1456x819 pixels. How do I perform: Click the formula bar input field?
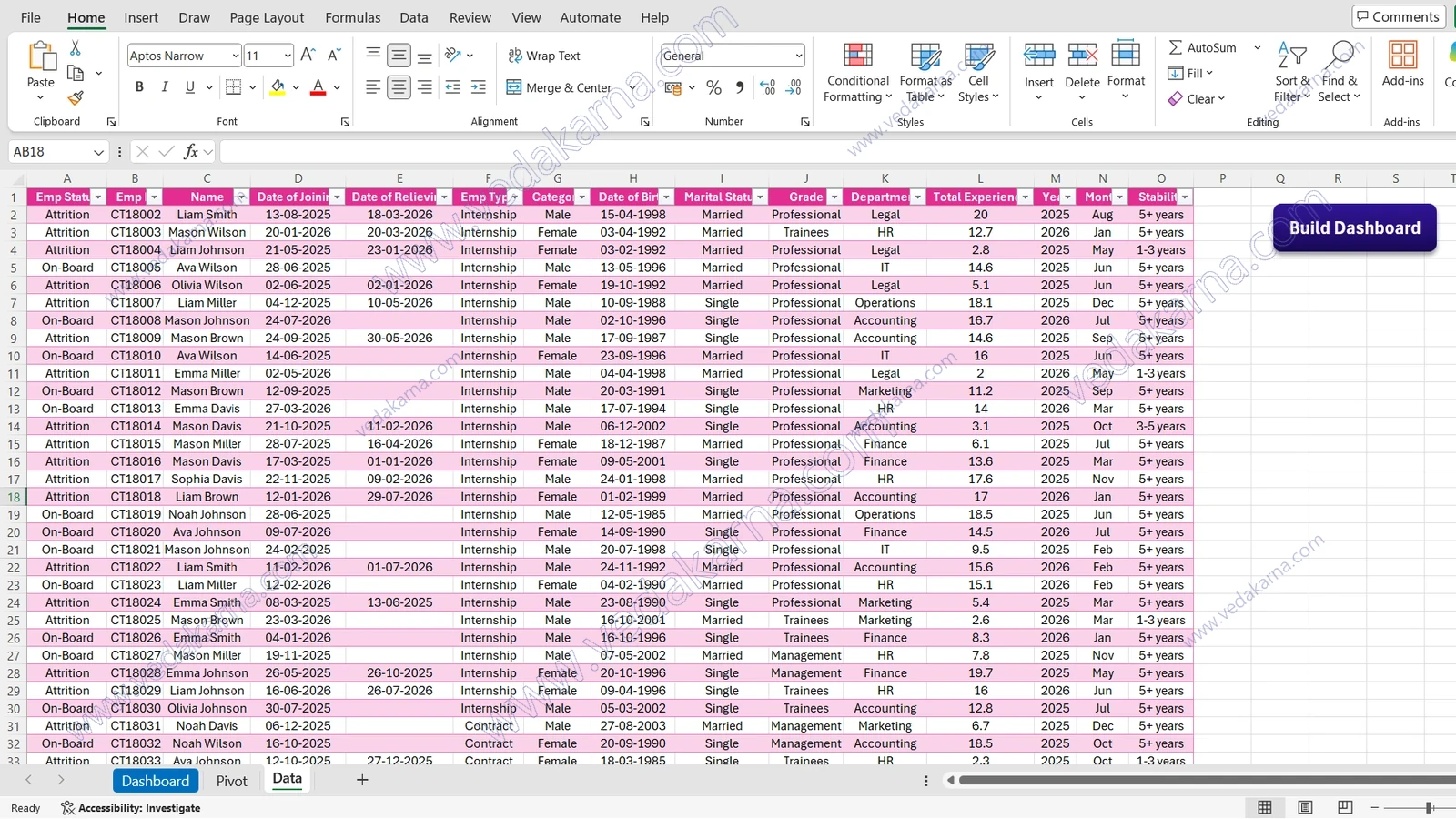click(837, 152)
